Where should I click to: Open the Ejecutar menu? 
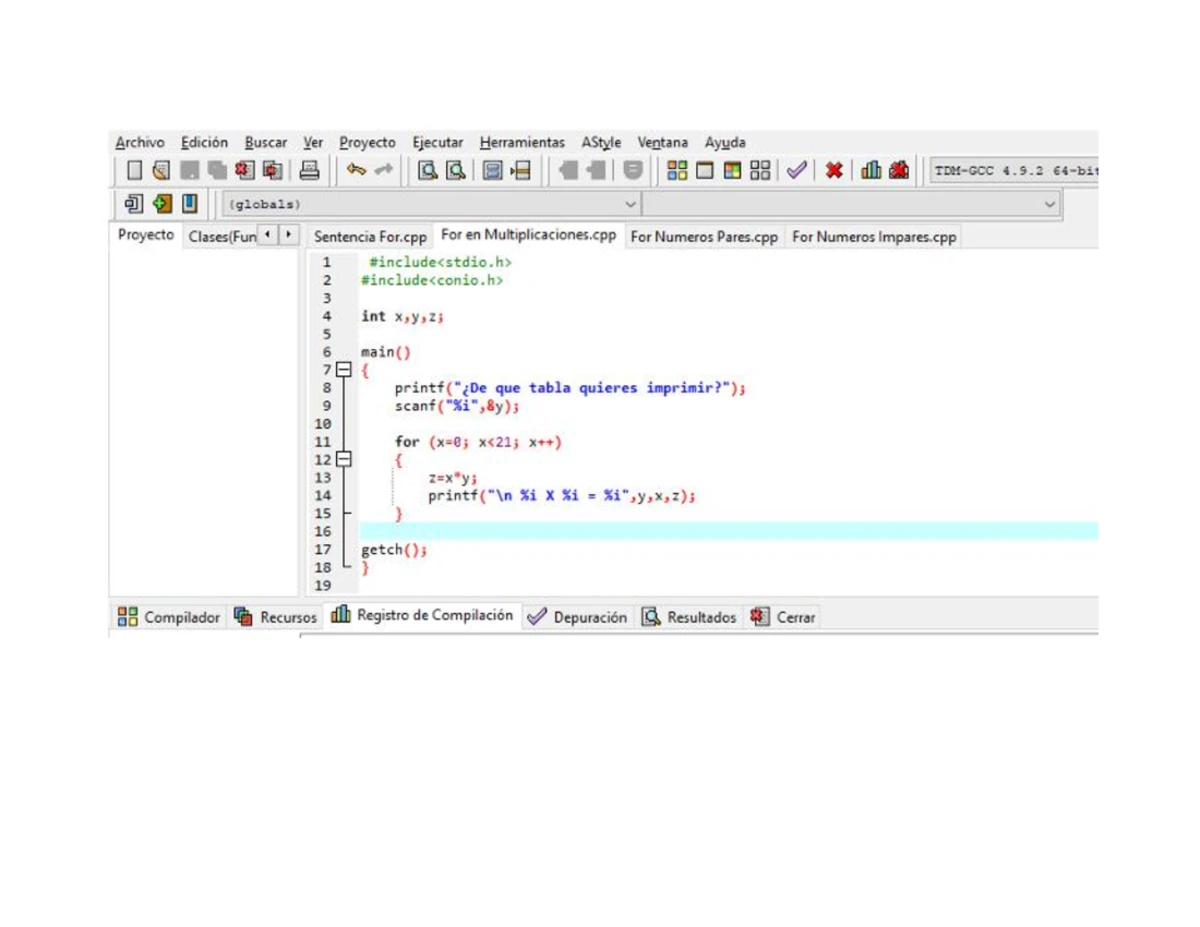[x=438, y=143]
